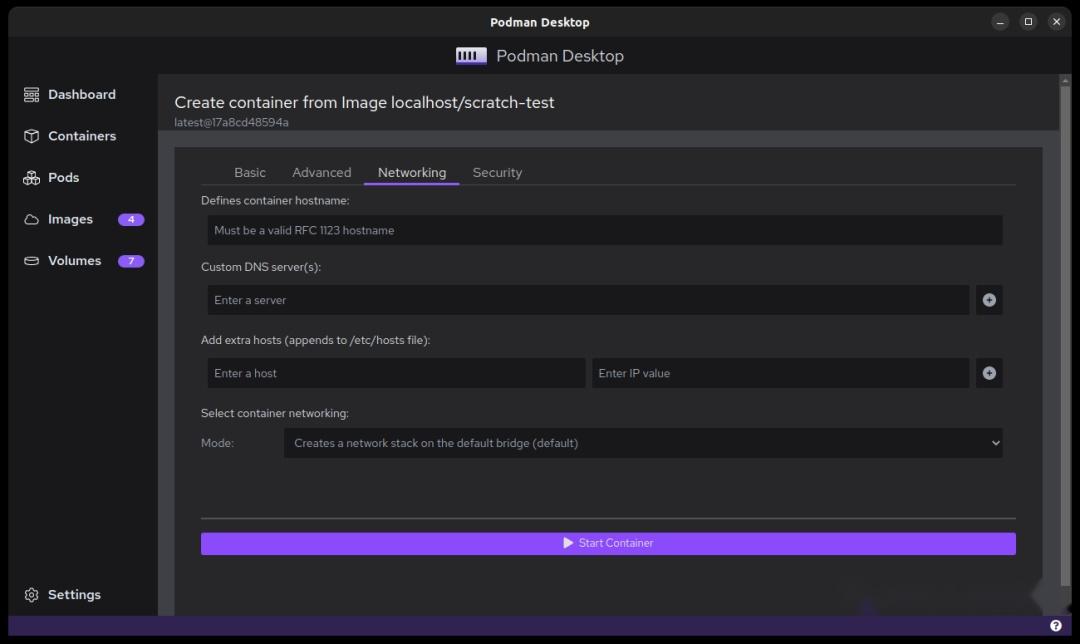1080x644 pixels.
Task: Open the Containers section
Action: (x=81, y=135)
